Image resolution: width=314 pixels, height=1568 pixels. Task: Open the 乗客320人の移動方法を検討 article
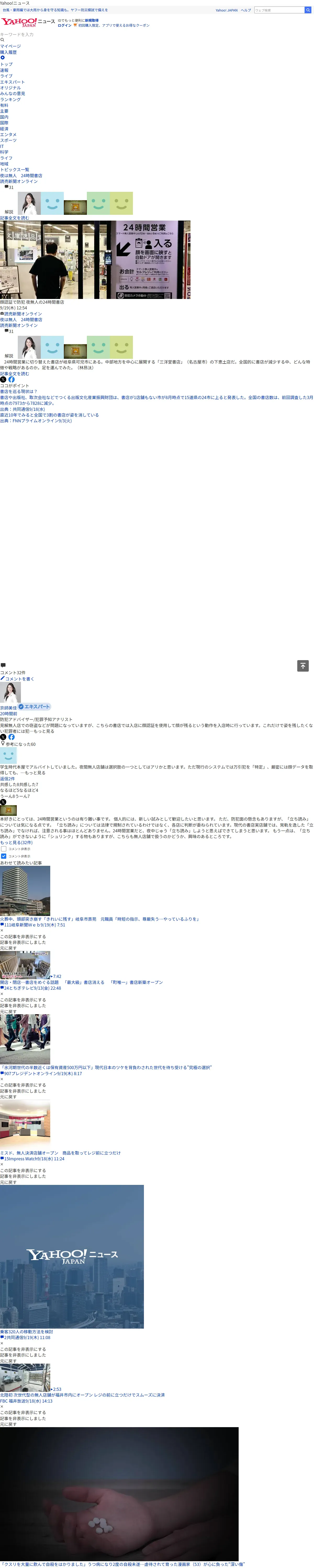coord(26,1332)
